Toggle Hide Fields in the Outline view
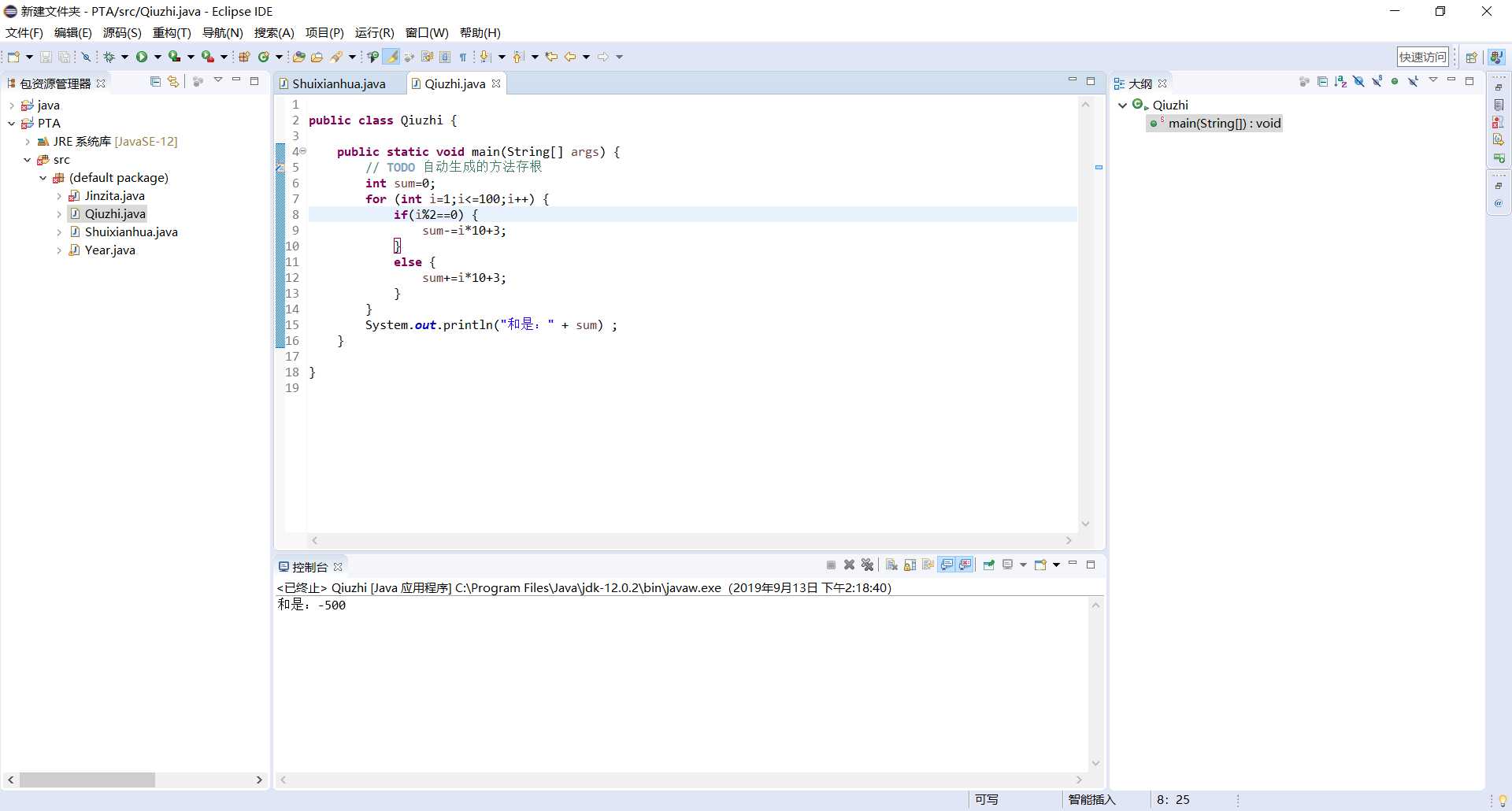1512x811 pixels. tap(1358, 82)
